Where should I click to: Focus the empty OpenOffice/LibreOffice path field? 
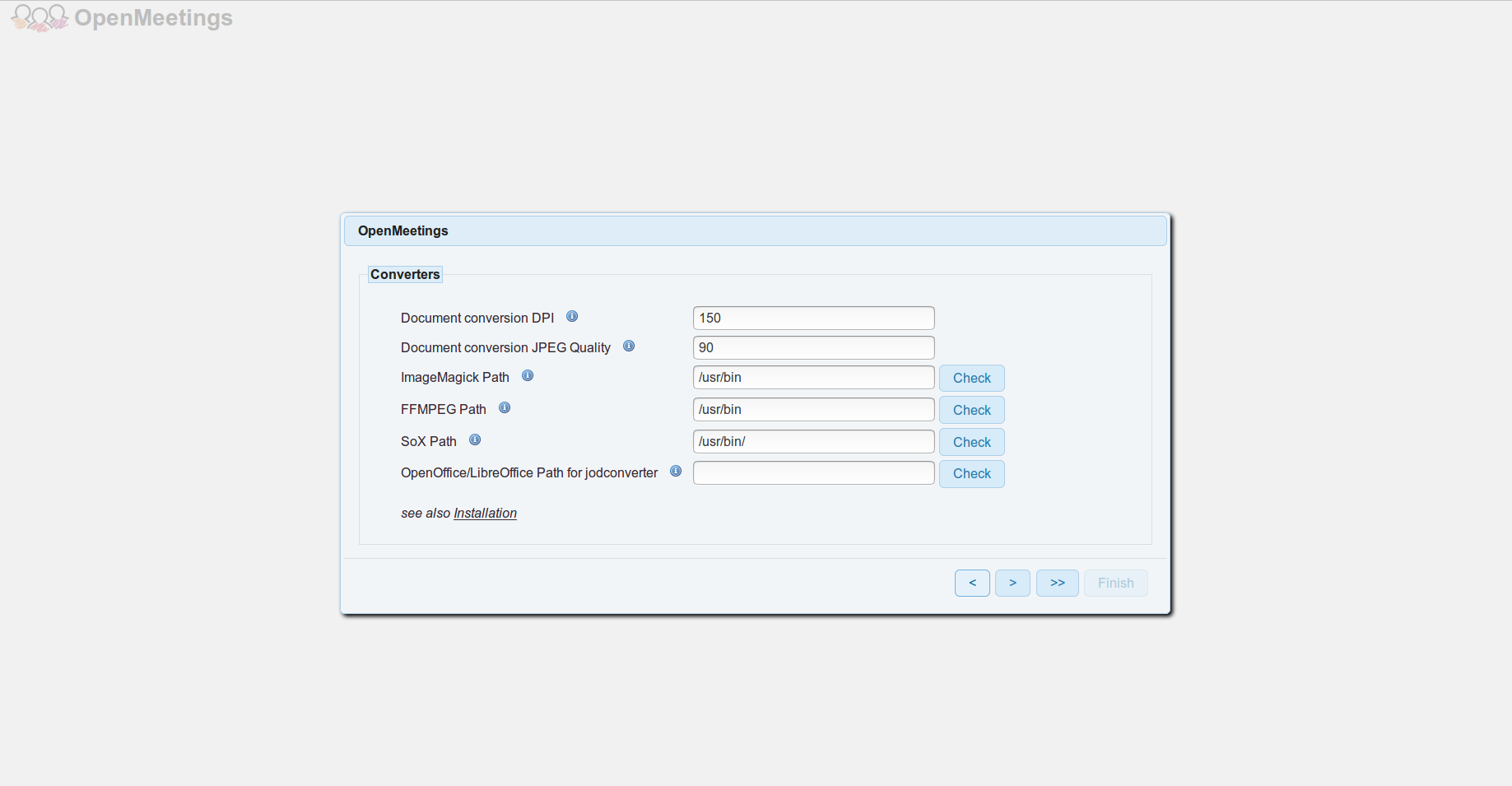coord(813,472)
